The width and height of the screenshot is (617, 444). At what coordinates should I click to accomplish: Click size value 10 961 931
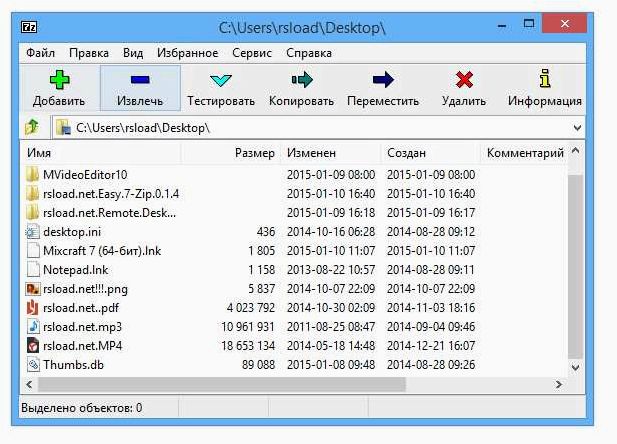coord(248,327)
